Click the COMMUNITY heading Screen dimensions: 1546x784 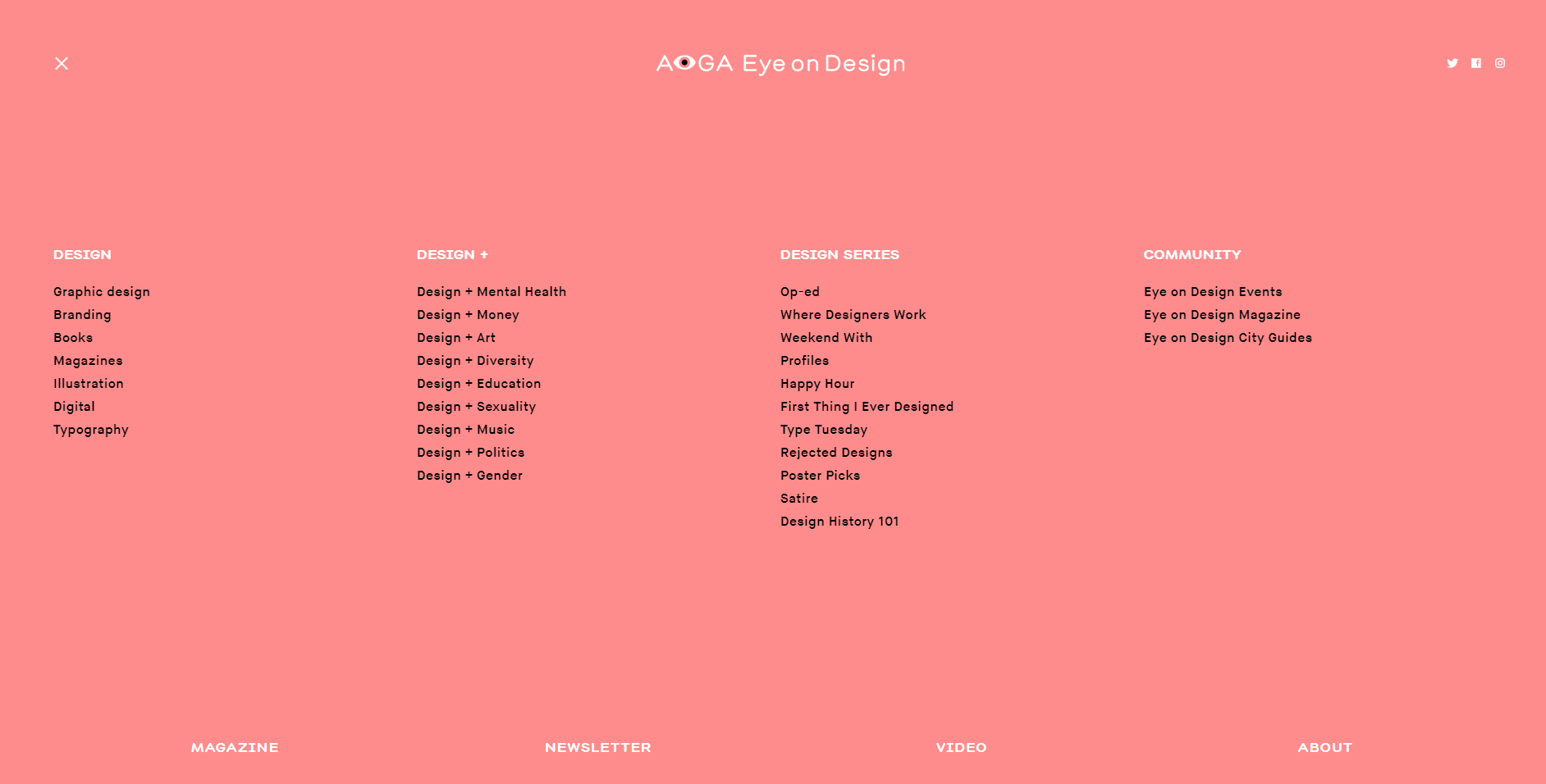1192,255
